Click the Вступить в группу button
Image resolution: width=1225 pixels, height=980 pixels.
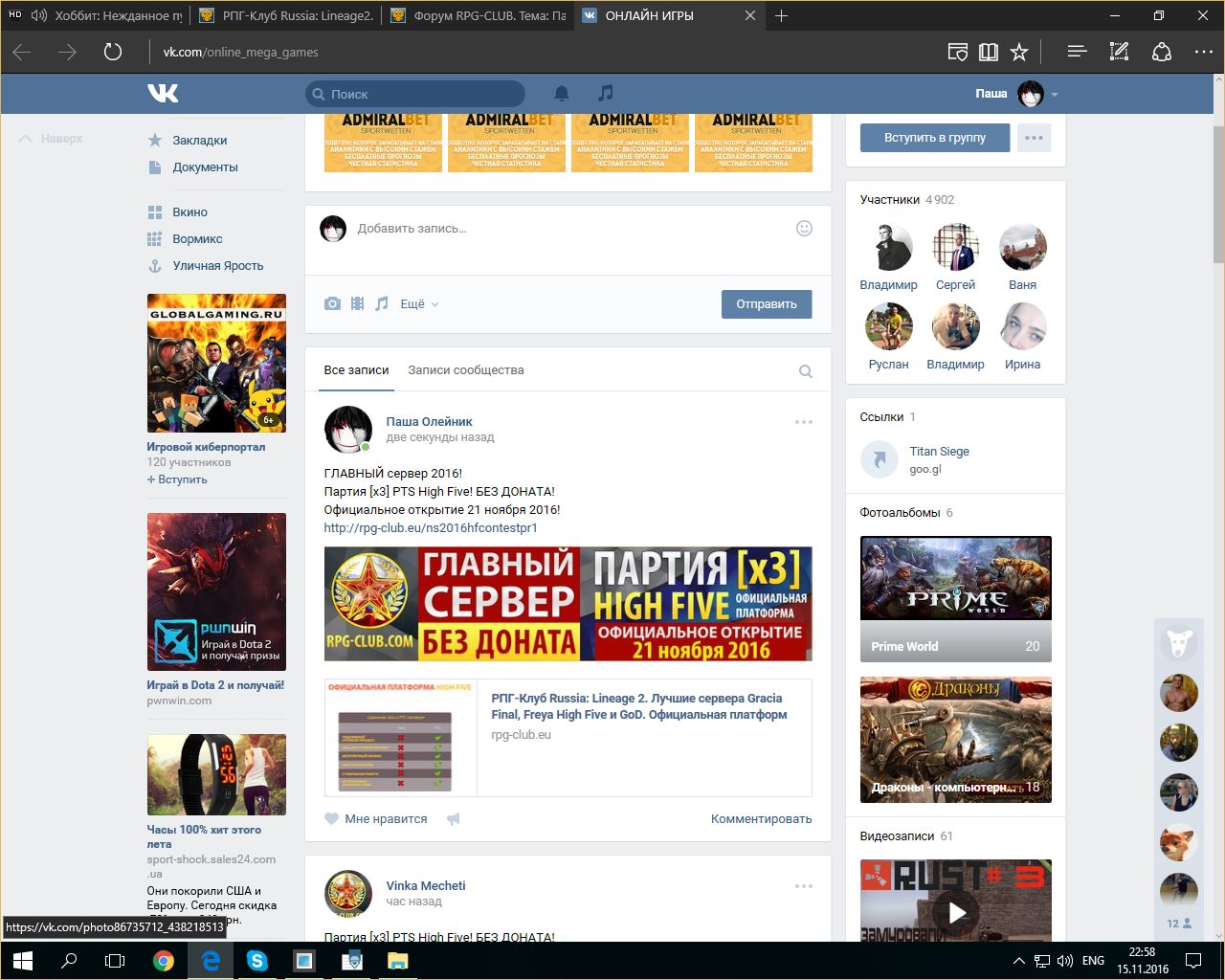click(x=934, y=138)
